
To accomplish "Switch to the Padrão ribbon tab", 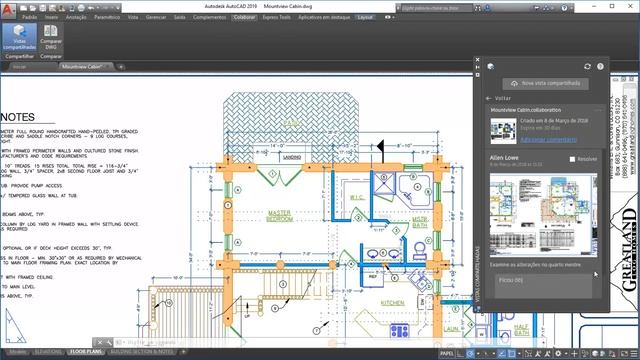I will 29,17.
